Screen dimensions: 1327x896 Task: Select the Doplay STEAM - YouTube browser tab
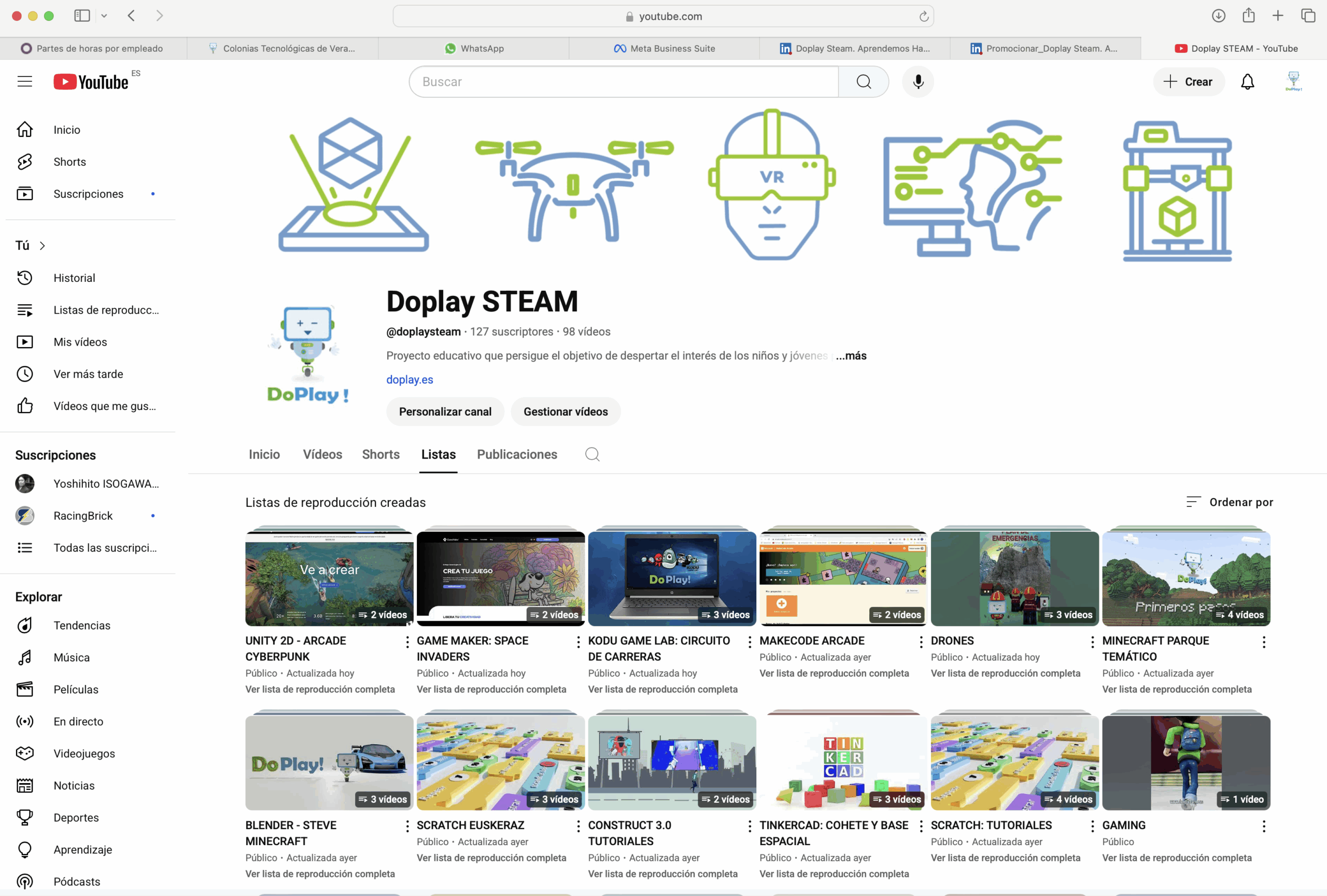coord(1236,49)
